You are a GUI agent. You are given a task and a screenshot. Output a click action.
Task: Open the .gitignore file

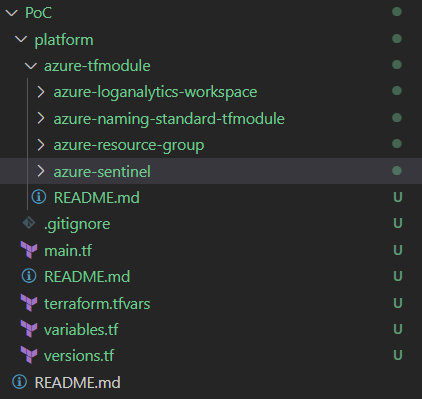[x=77, y=224]
